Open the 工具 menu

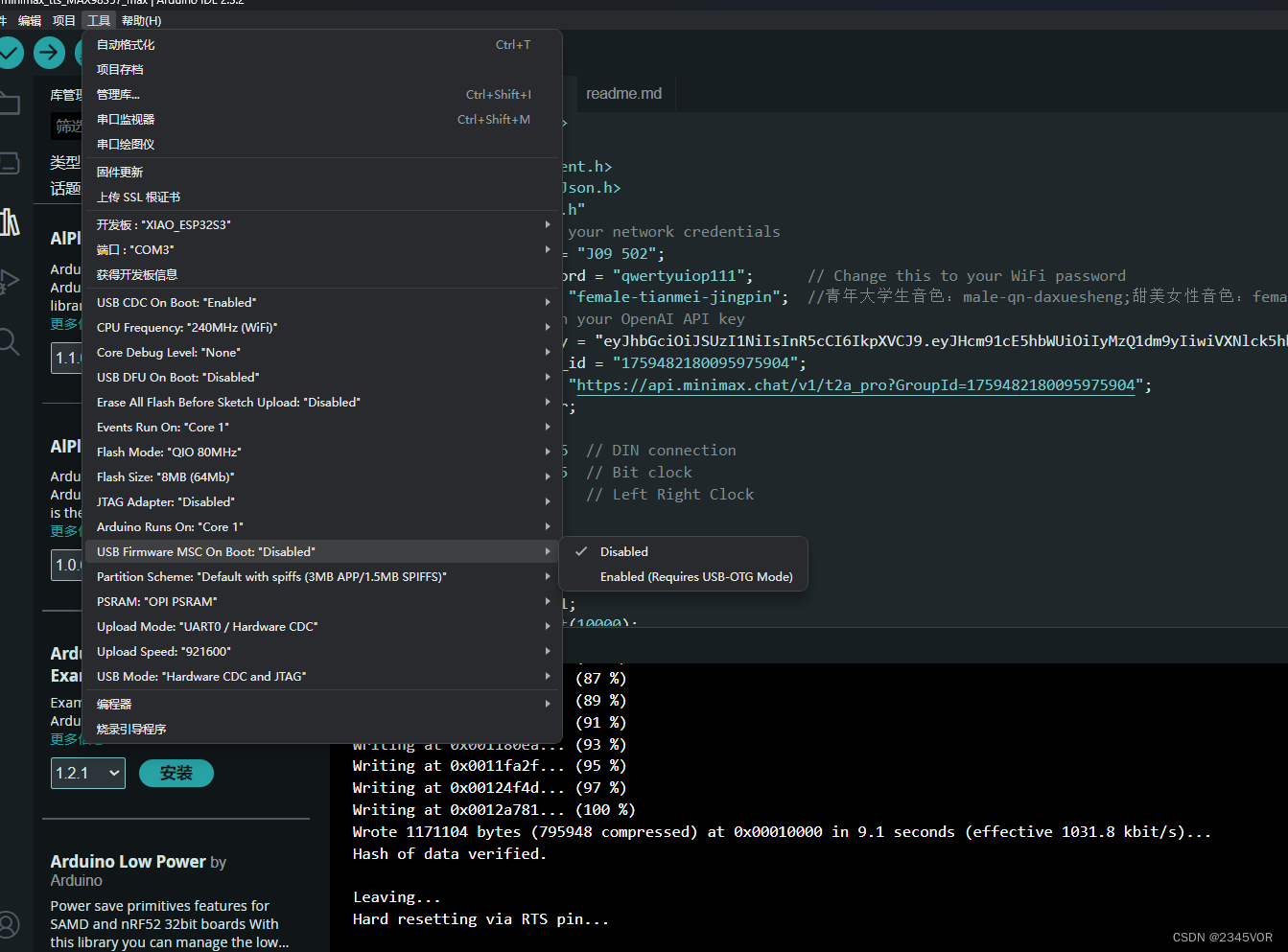(99, 20)
